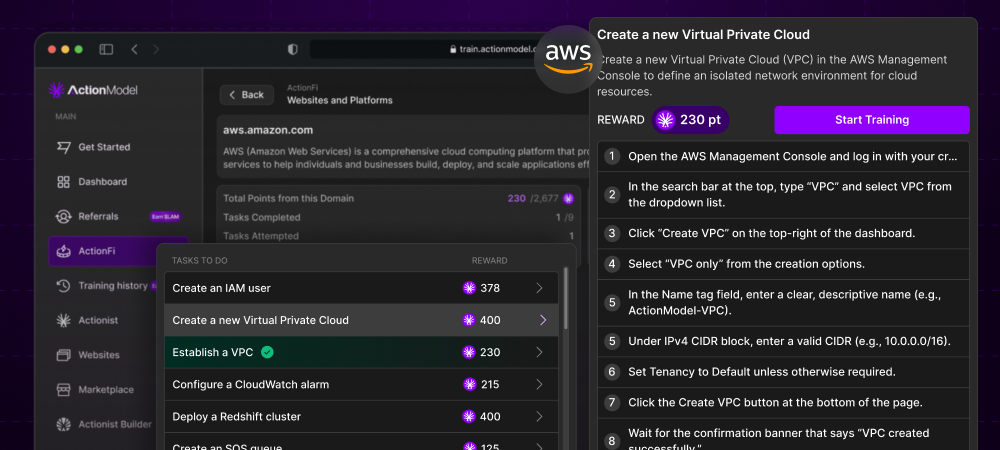Select the Configure a CloudWatch alarm task
This screenshot has width=1000, height=450.
pos(362,384)
